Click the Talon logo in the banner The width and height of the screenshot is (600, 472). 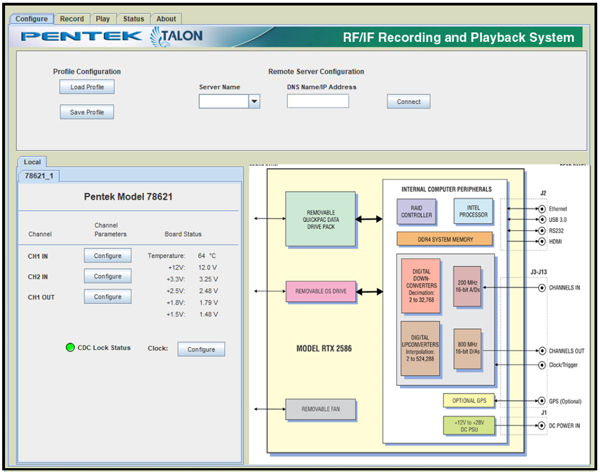coord(177,36)
